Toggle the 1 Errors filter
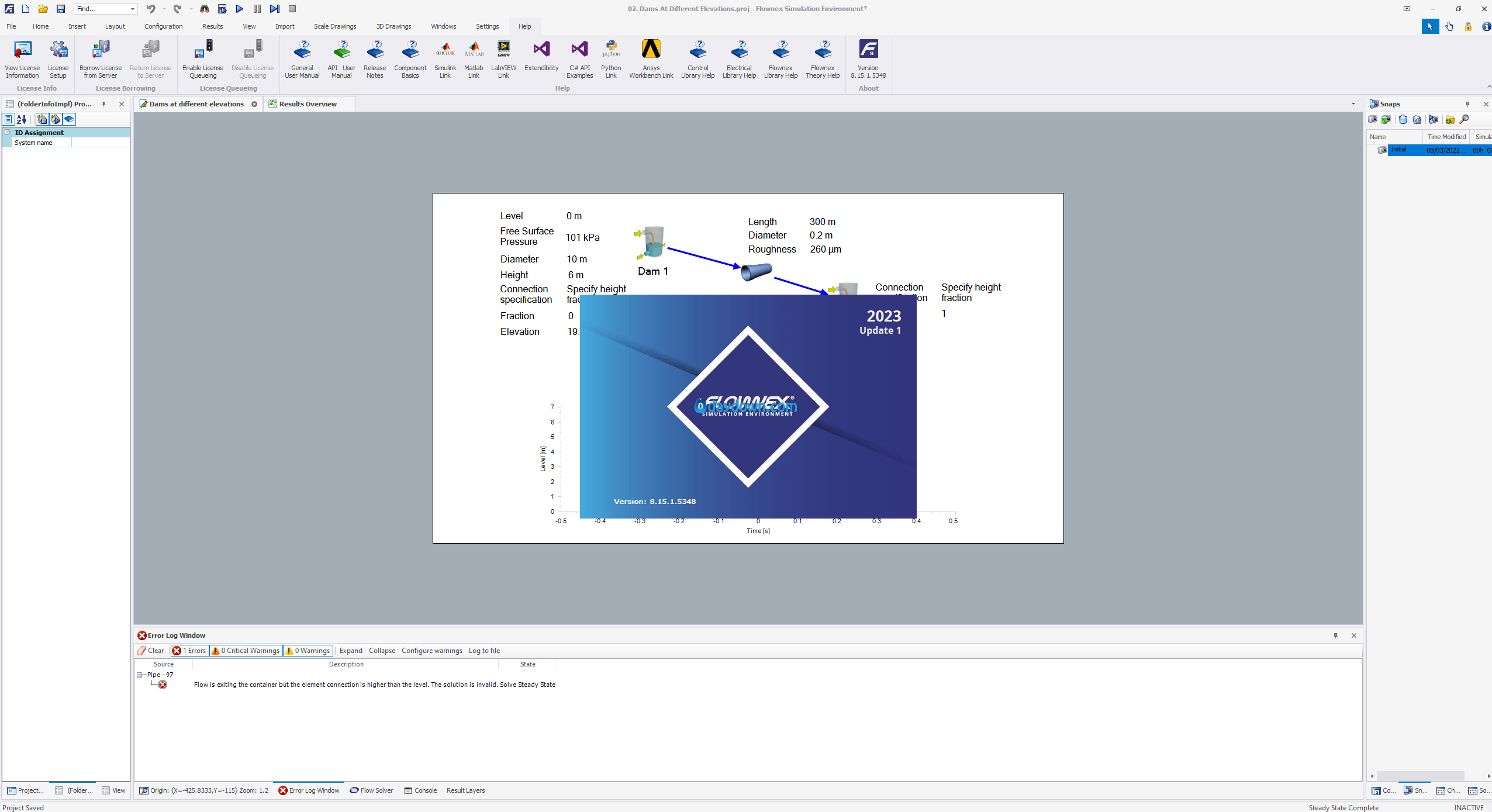The image size is (1492, 812). [x=189, y=651]
